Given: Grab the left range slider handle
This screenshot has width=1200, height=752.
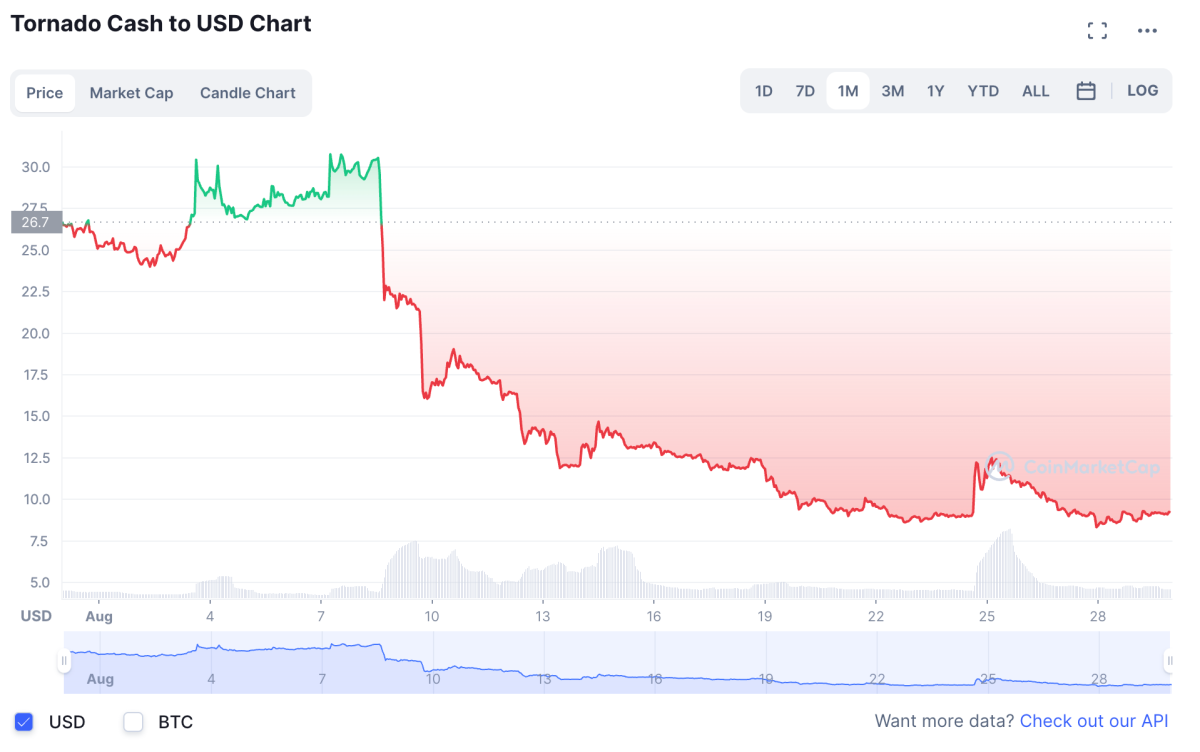Looking at the screenshot, I should [64, 661].
